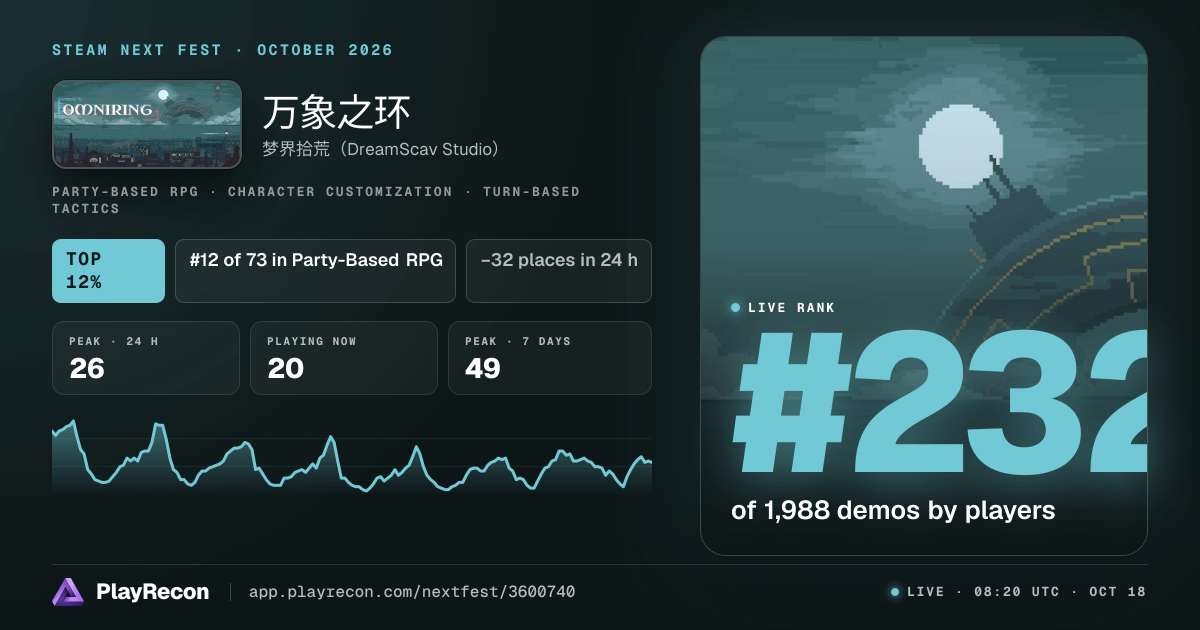The height and width of the screenshot is (630, 1200).
Task: Click the OCT 18 date
Action: pos(1118,592)
